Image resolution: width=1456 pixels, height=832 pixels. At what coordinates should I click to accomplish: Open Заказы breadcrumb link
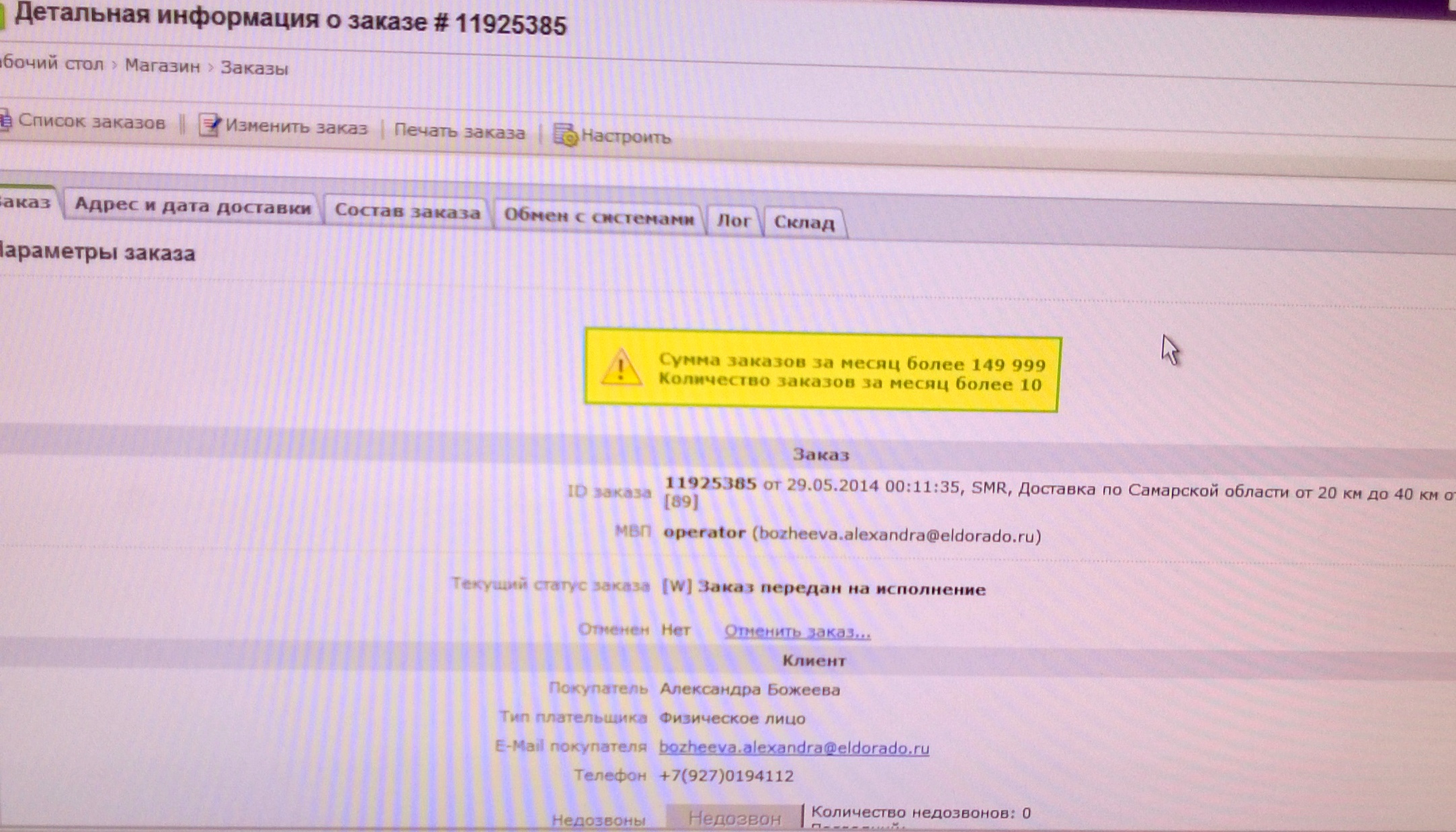coord(254,68)
